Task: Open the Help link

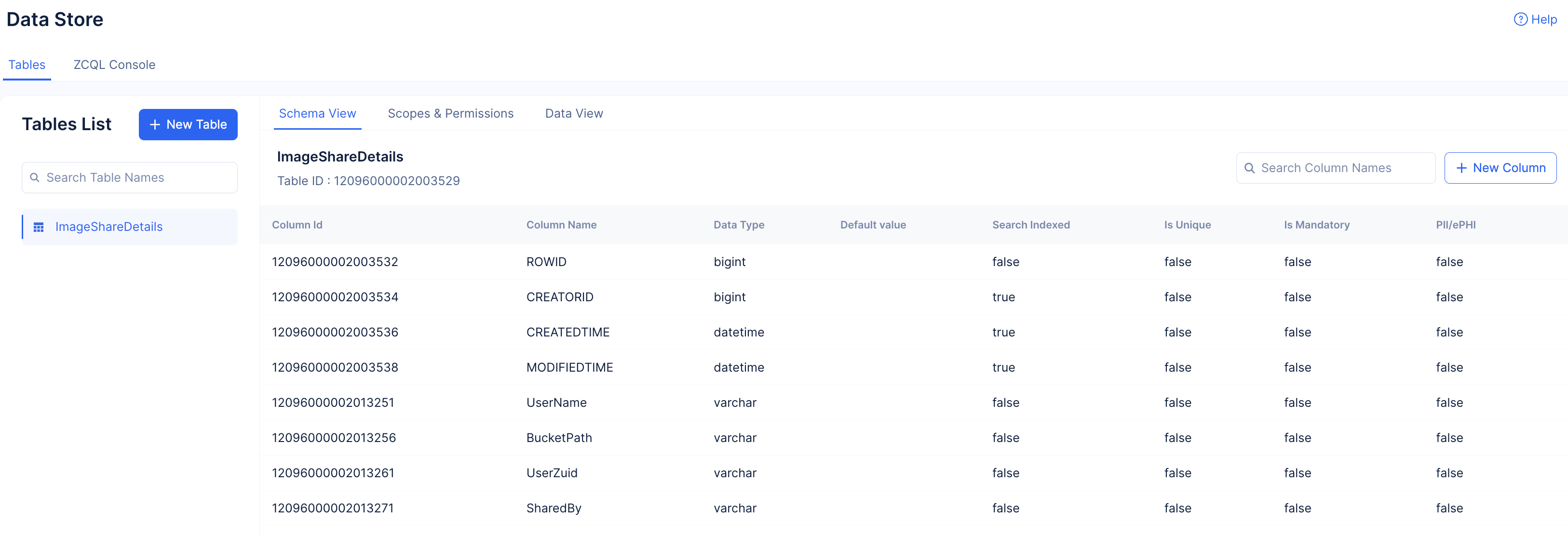Action: tap(1543, 19)
